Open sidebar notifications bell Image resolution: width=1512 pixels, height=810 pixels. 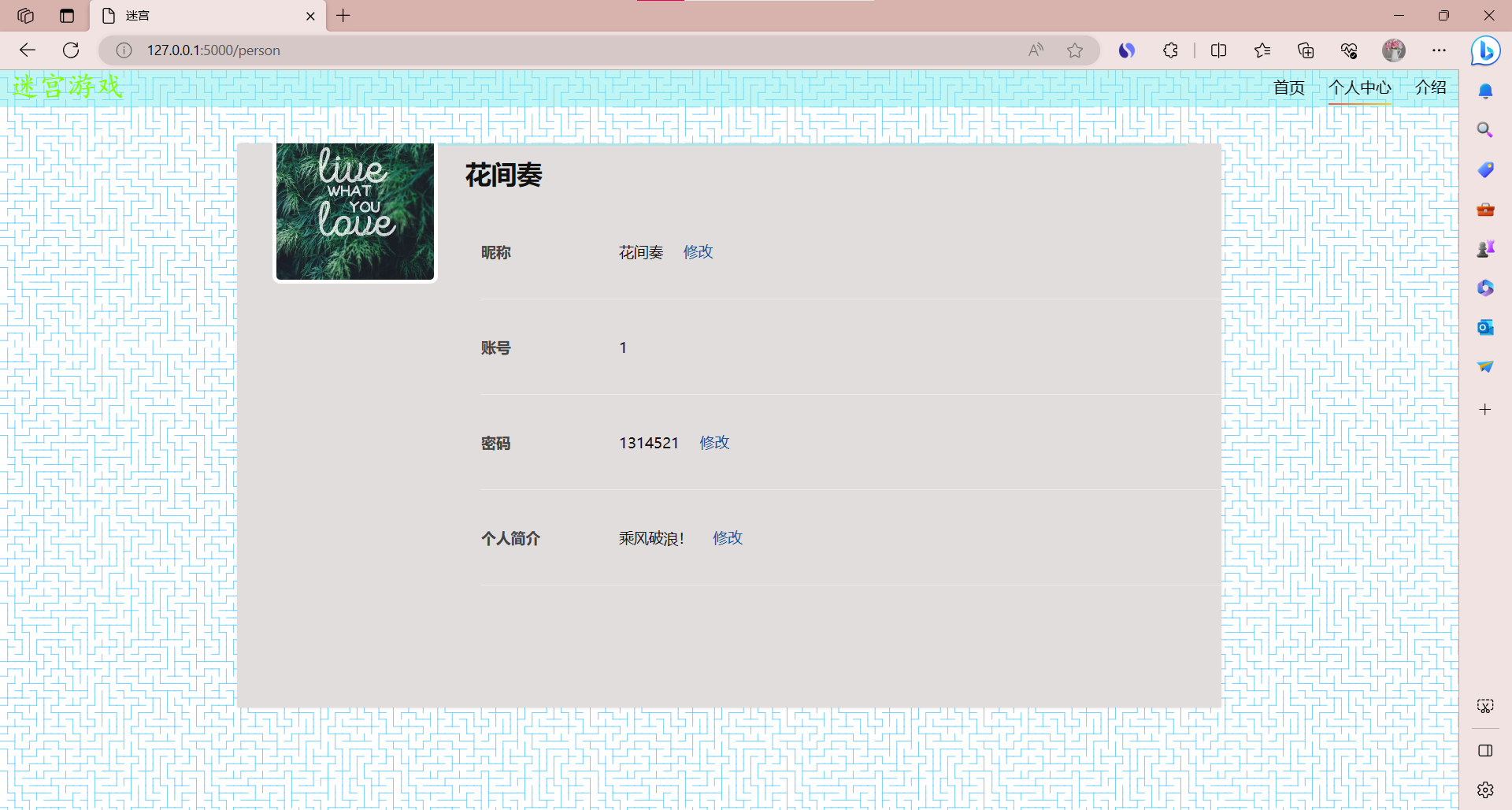(x=1485, y=91)
